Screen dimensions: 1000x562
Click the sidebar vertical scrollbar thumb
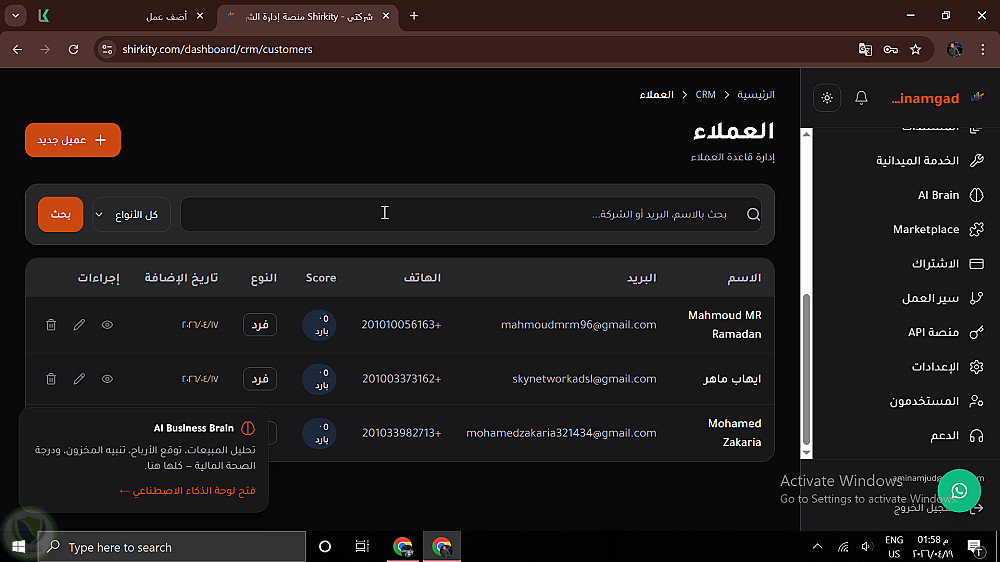pos(807,369)
